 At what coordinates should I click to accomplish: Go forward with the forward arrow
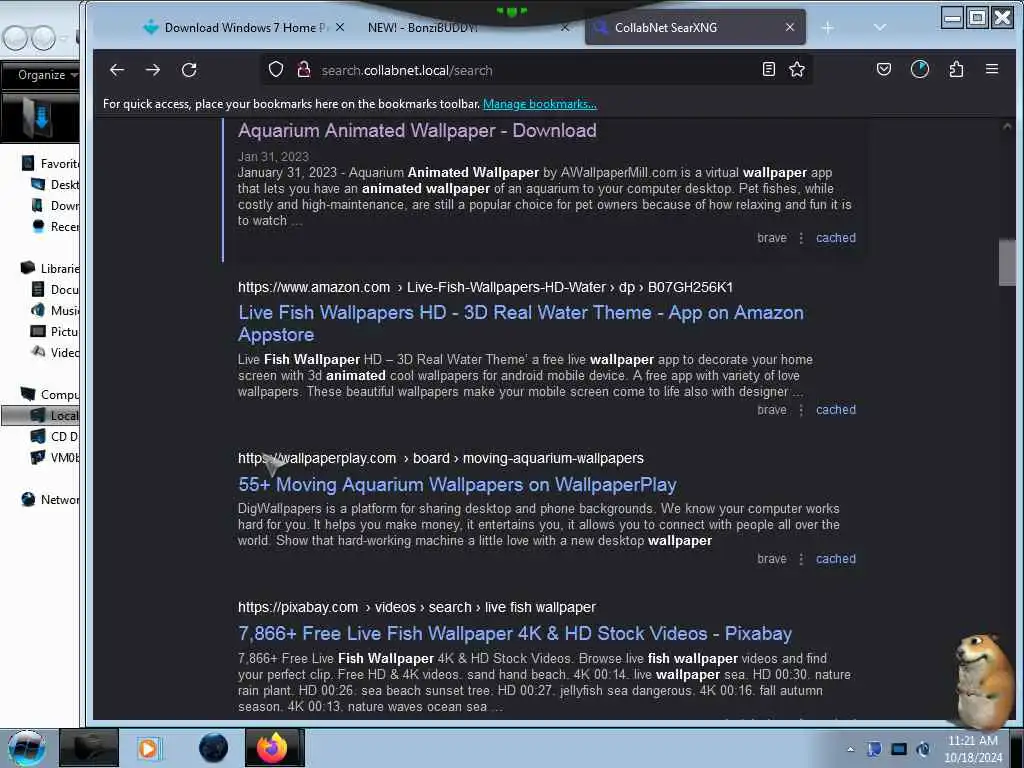[153, 70]
